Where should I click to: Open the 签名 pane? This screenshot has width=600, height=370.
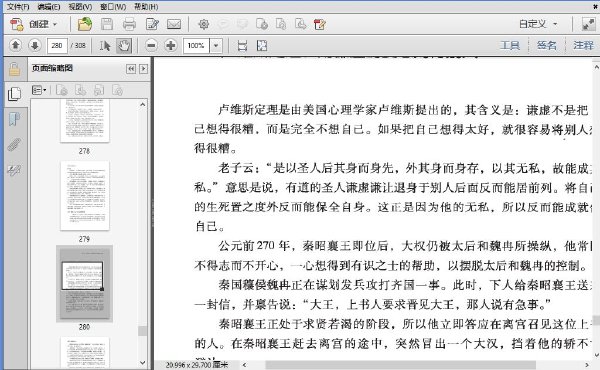546,46
